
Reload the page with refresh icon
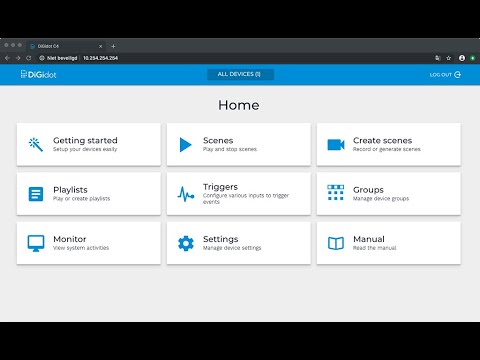[29, 58]
